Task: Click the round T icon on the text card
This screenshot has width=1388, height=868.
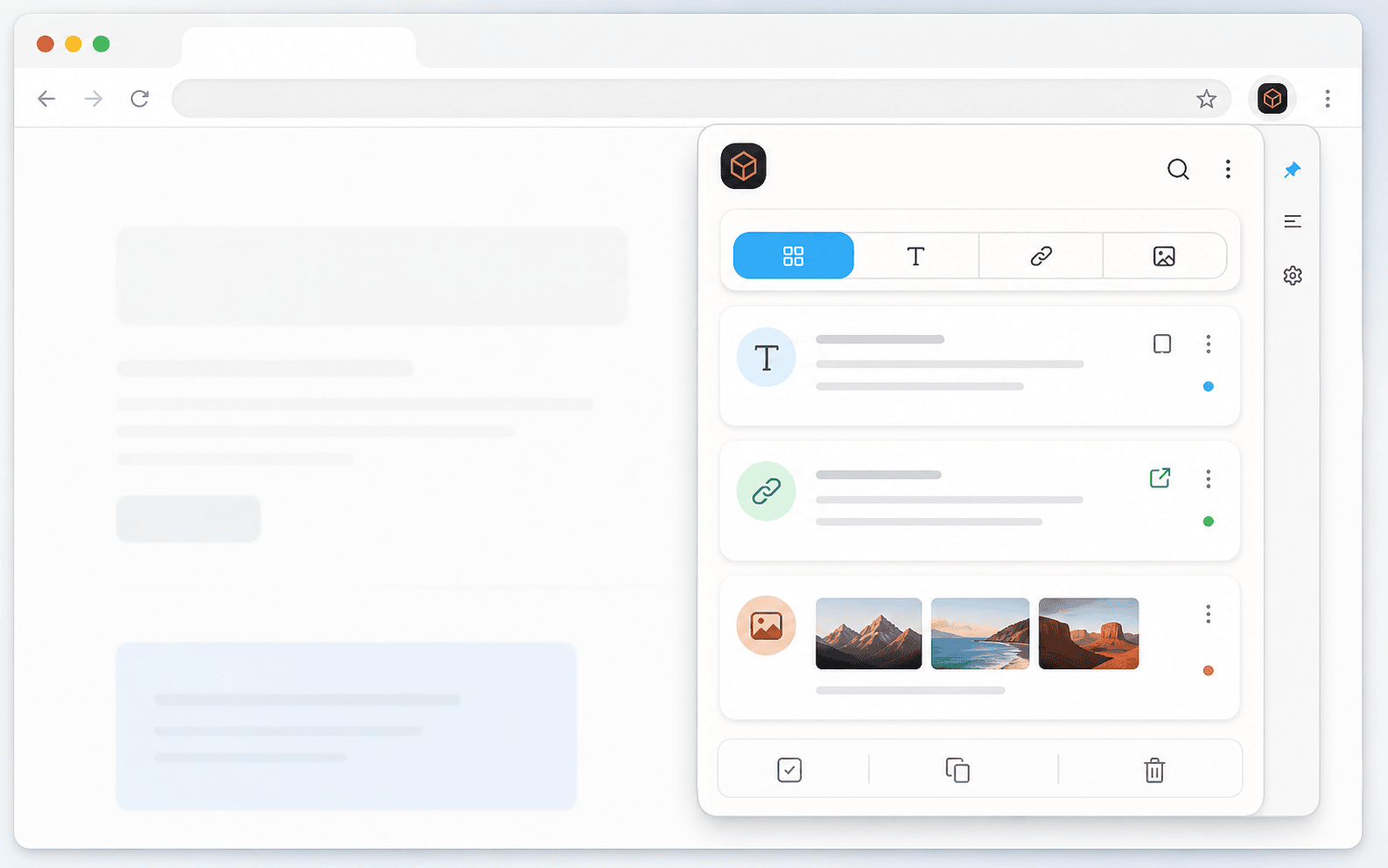Action: point(767,357)
